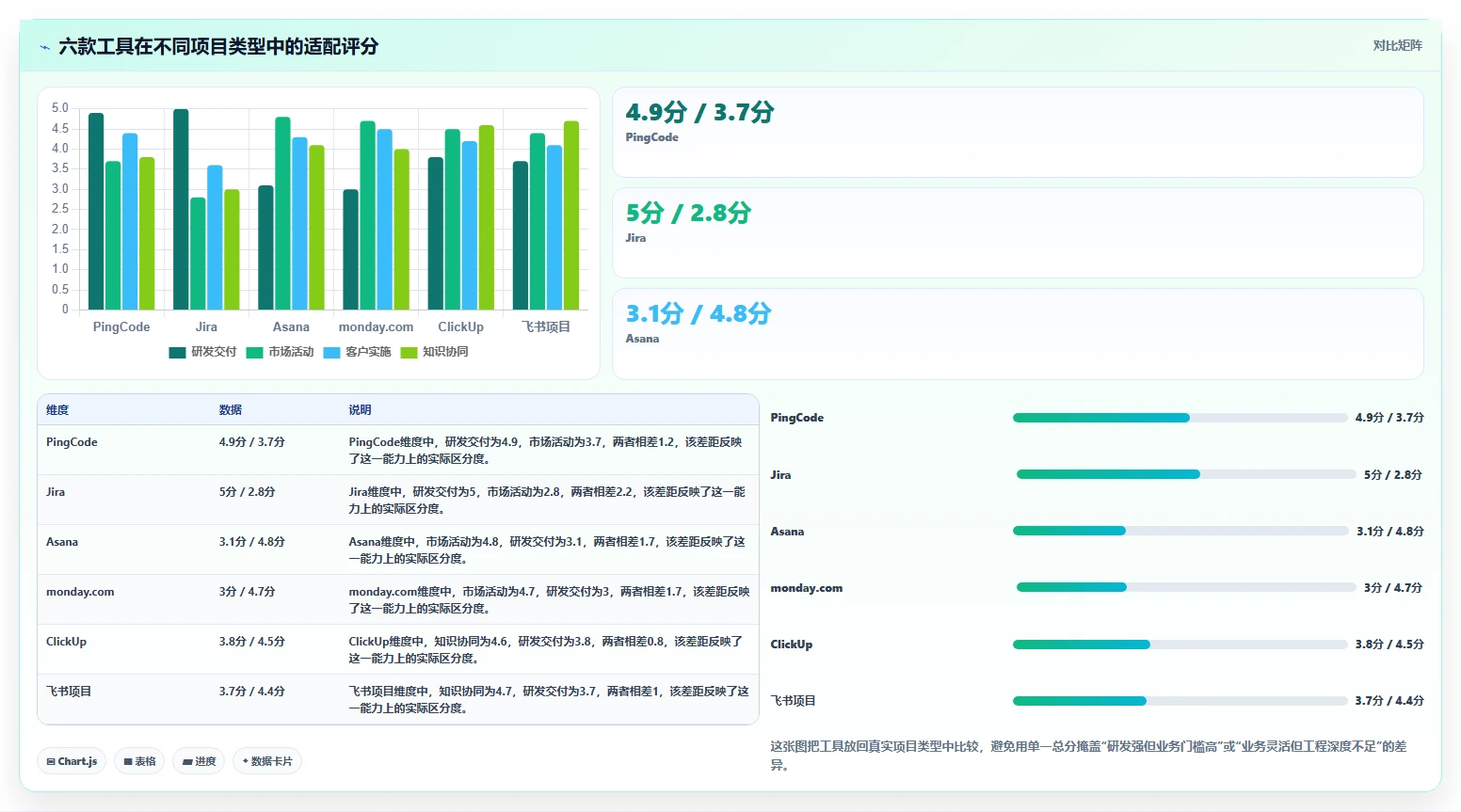Click the 维度 table column header
Image resolution: width=1461 pixels, height=812 pixels.
coord(57,410)
